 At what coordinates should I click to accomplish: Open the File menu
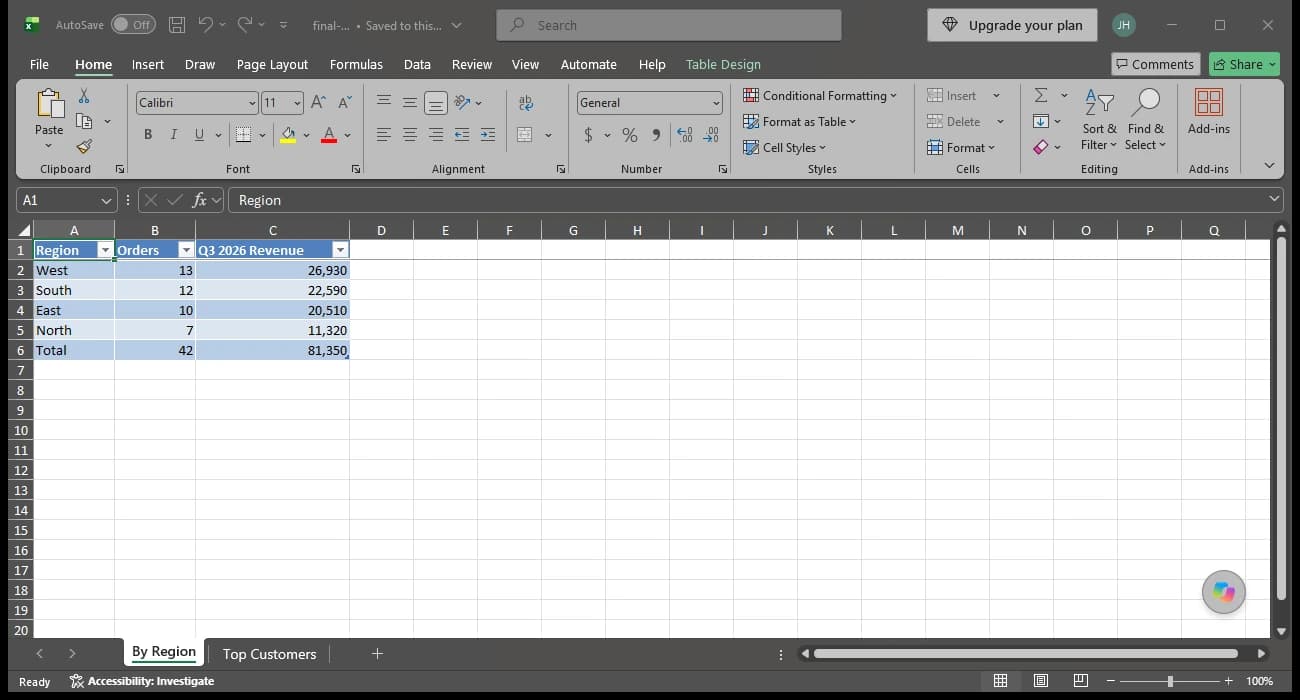[x=39, y=64]
